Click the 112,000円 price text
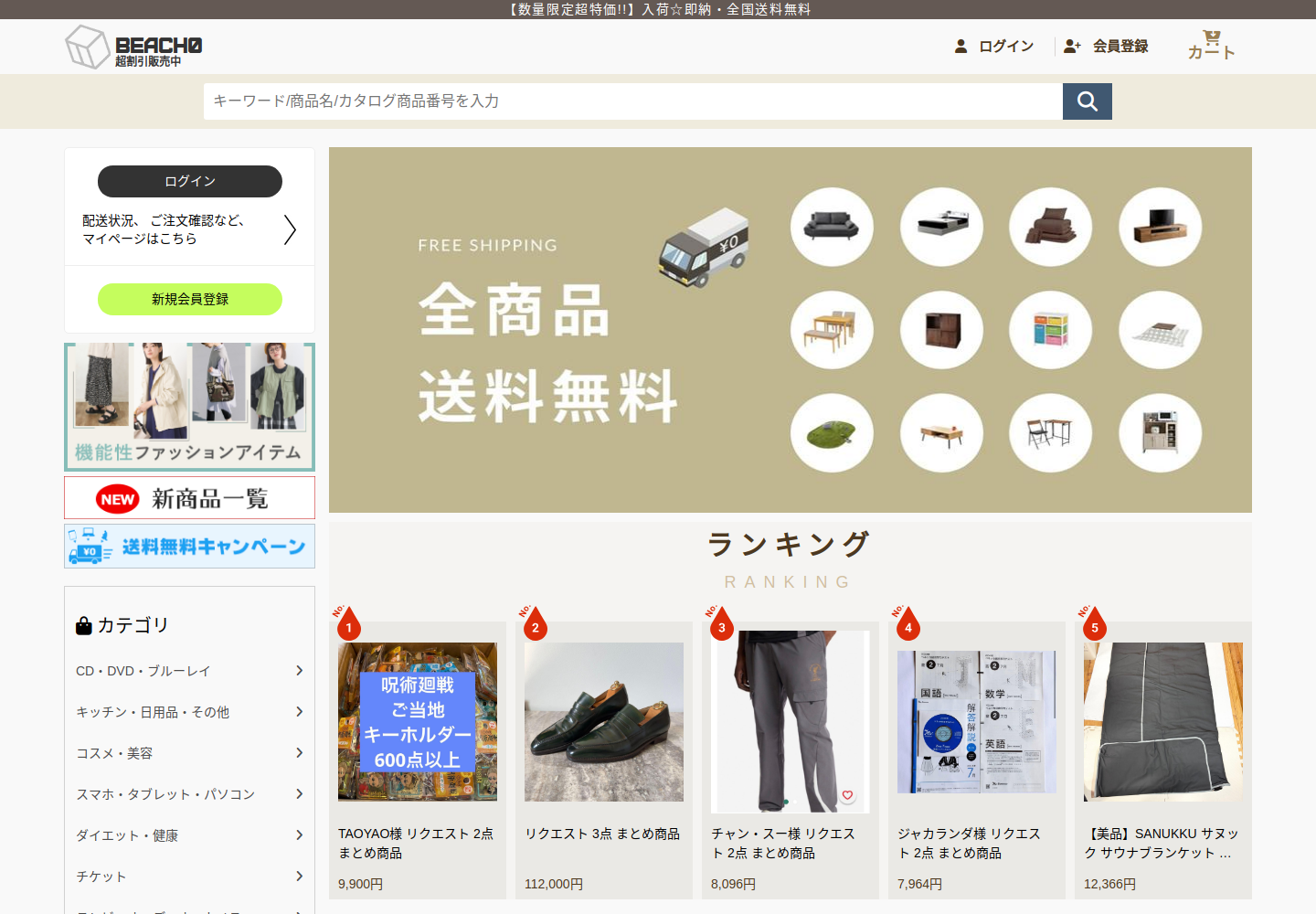Screen dimensions: 1316x914 click(x=554, y=884)
